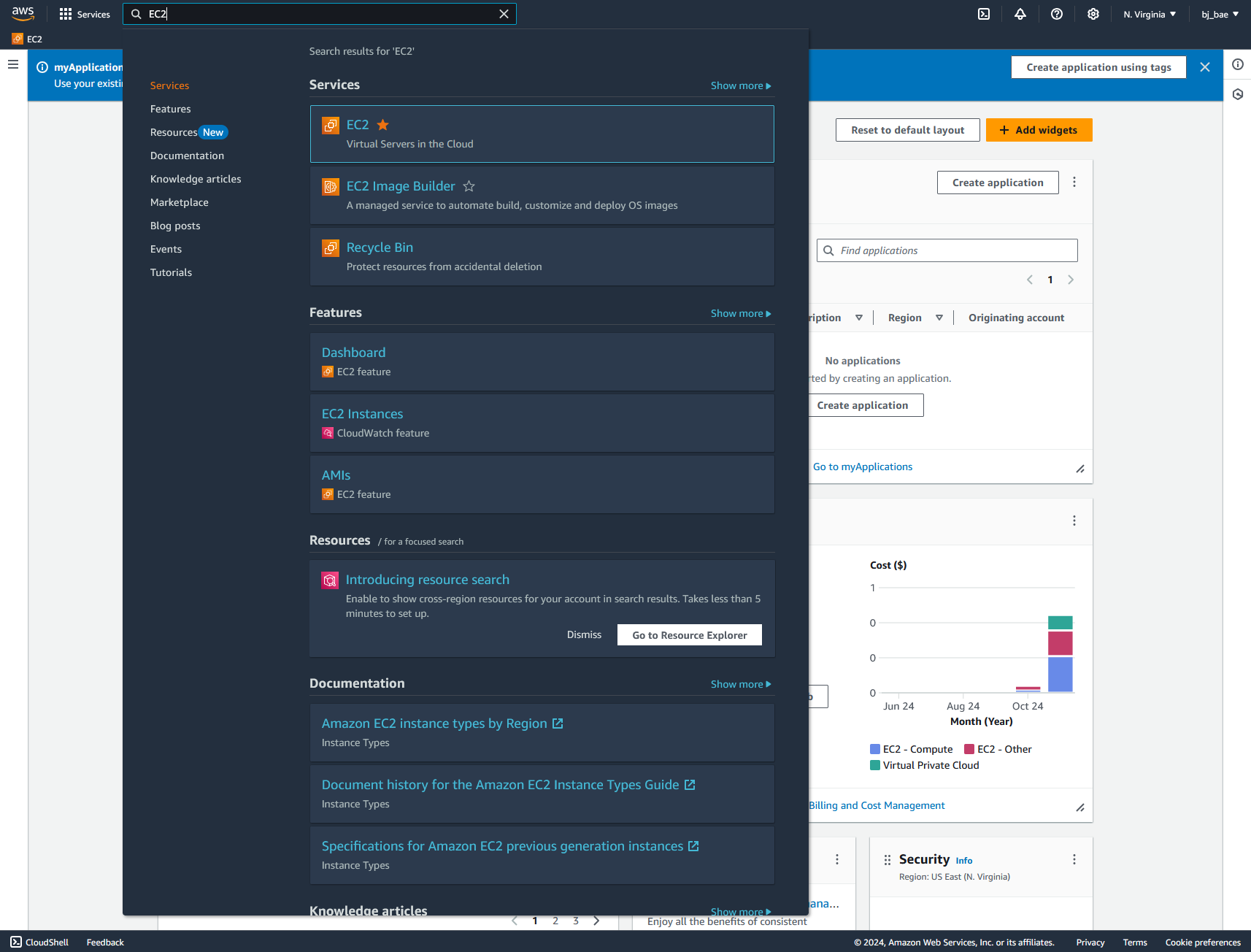Open the CloudShell icon in top bar

984,14
